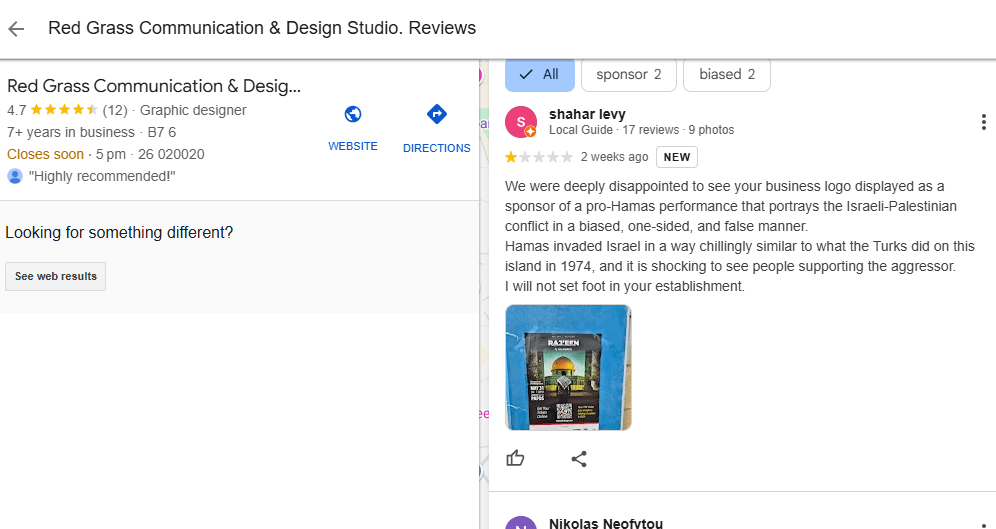The image size is (996, 529).
Task: Share shahar levy's review
Action: (579, 458)
